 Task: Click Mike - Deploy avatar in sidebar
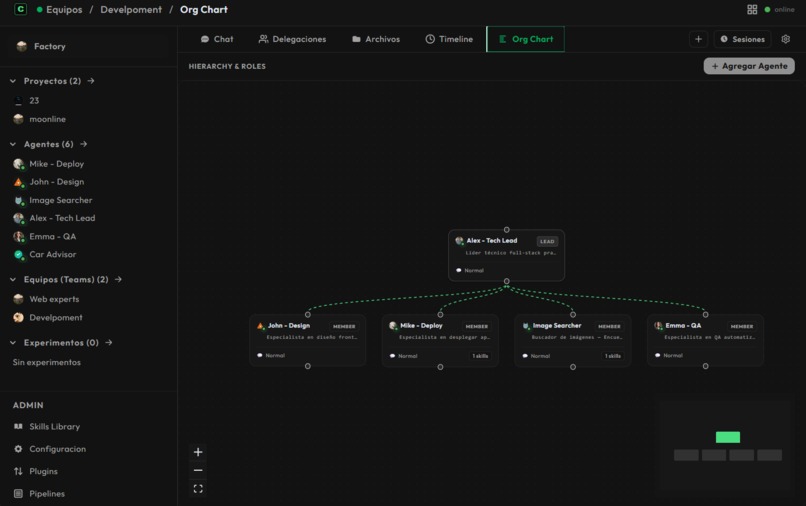(19, 164)
